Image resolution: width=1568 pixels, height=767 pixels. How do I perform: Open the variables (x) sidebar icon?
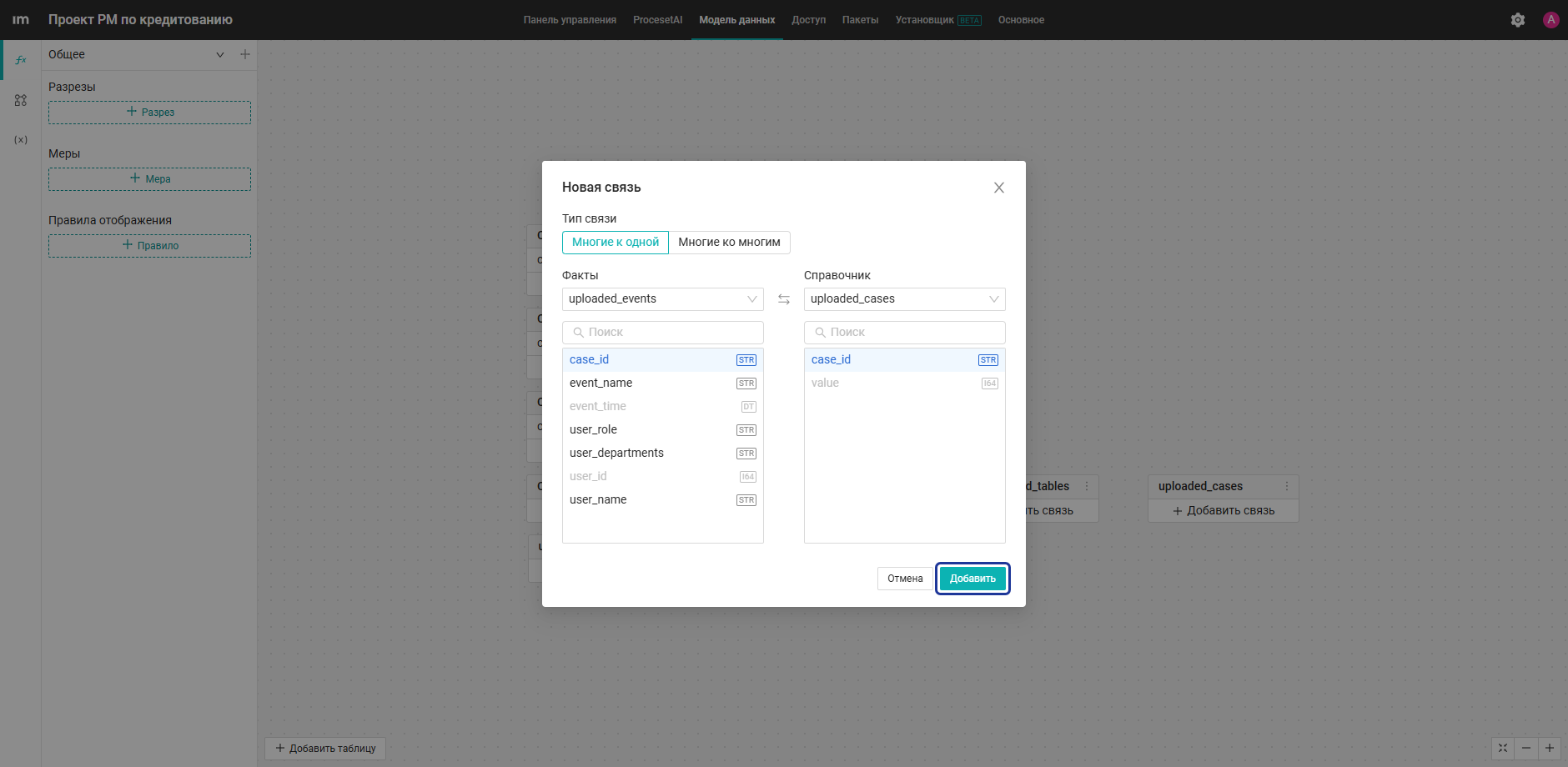(x=21, y=139)
